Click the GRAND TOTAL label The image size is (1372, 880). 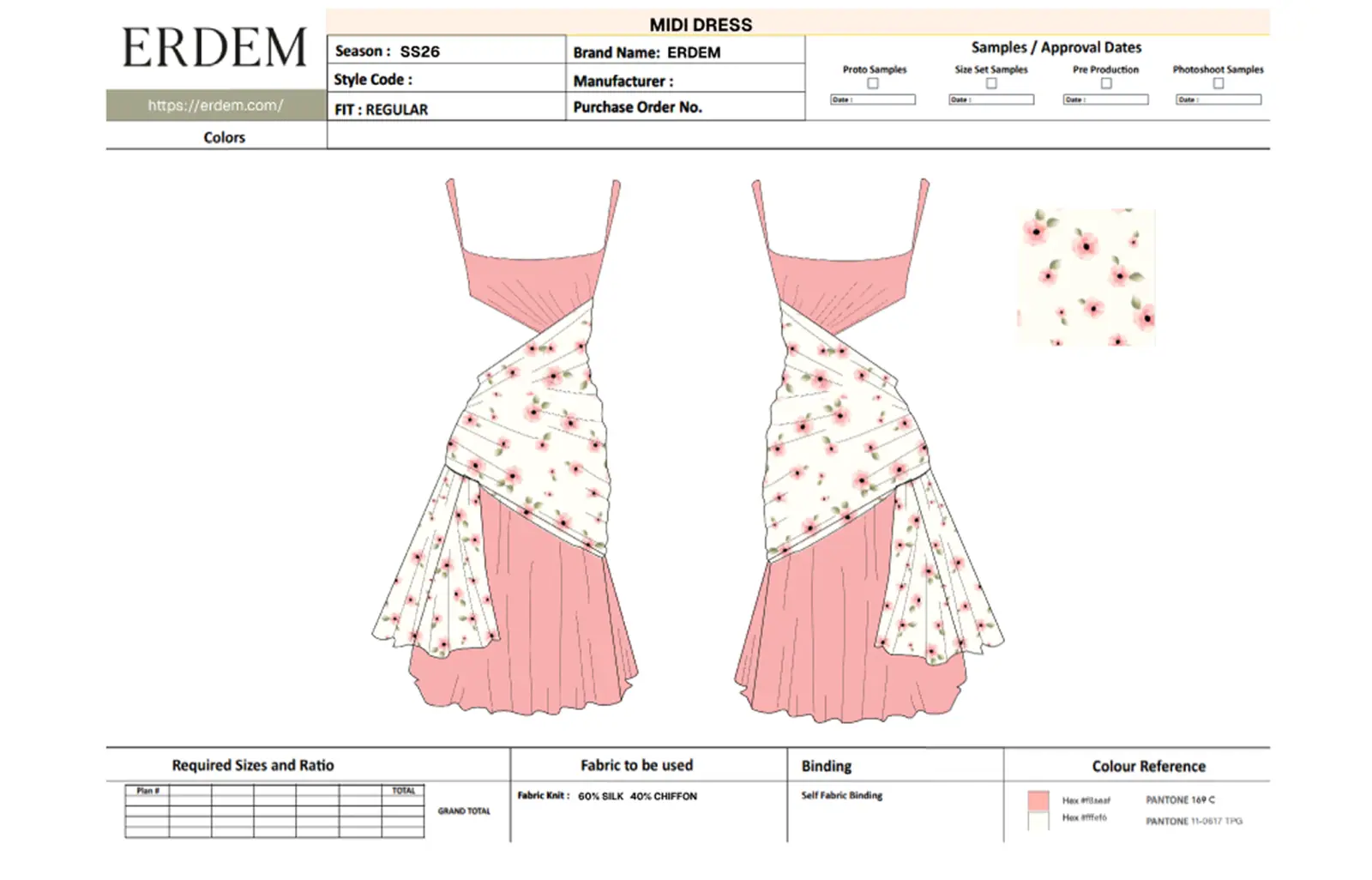coord(464,811)
